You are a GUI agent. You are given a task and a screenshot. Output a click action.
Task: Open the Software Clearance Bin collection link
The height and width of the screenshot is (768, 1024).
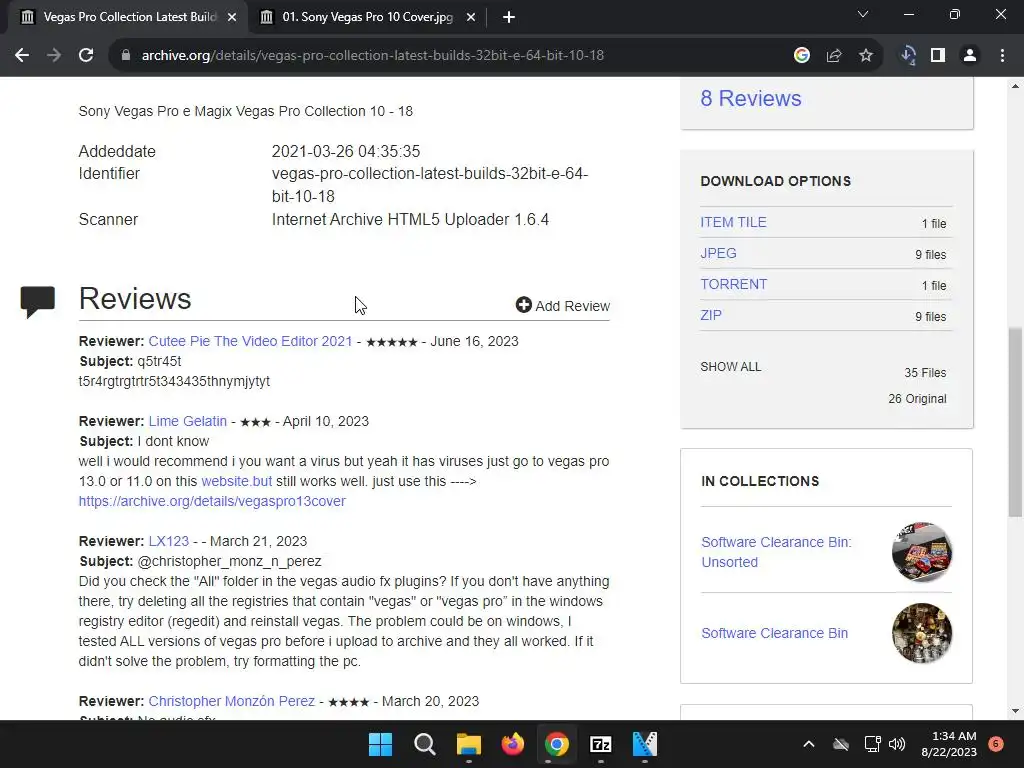pos(775,633)
